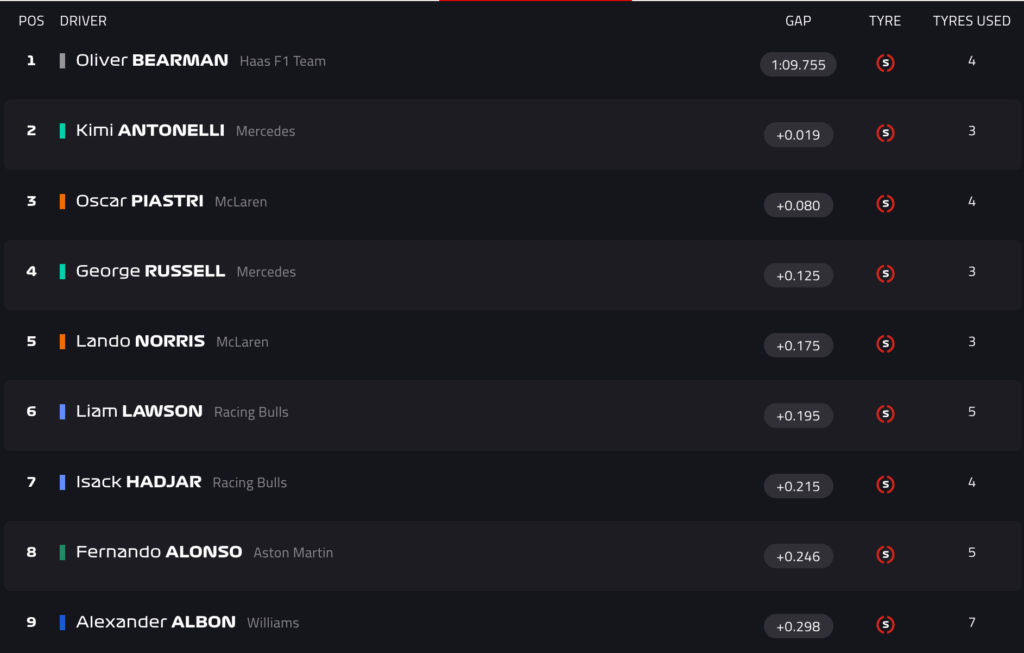Open the Kimi Antonelli driver link
The image size is (1024, 653).
(x=150, y=130)
